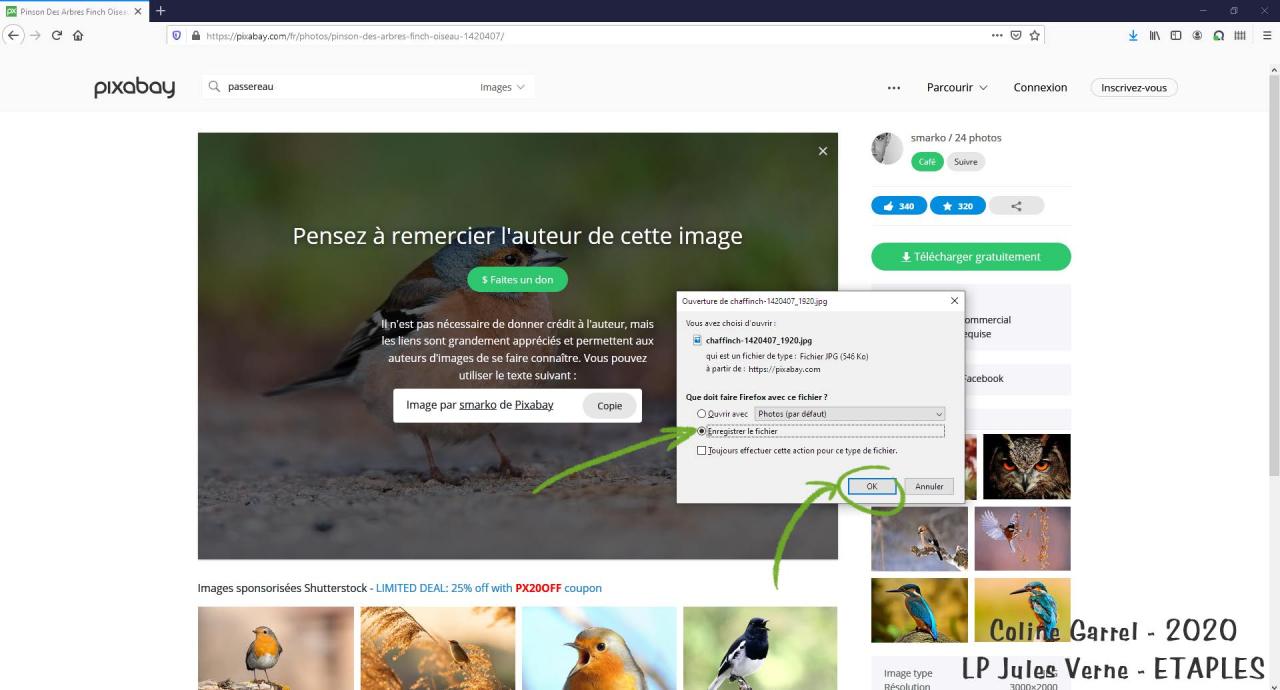Select Enregistrer le fichier radio button

[702, 431]
